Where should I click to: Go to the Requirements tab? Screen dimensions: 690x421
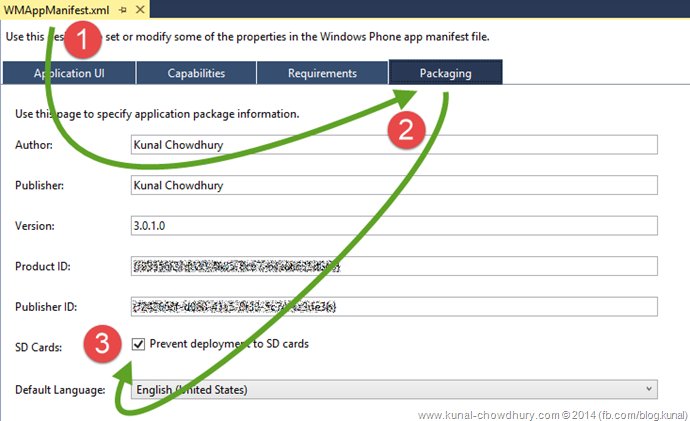[322, 73]
